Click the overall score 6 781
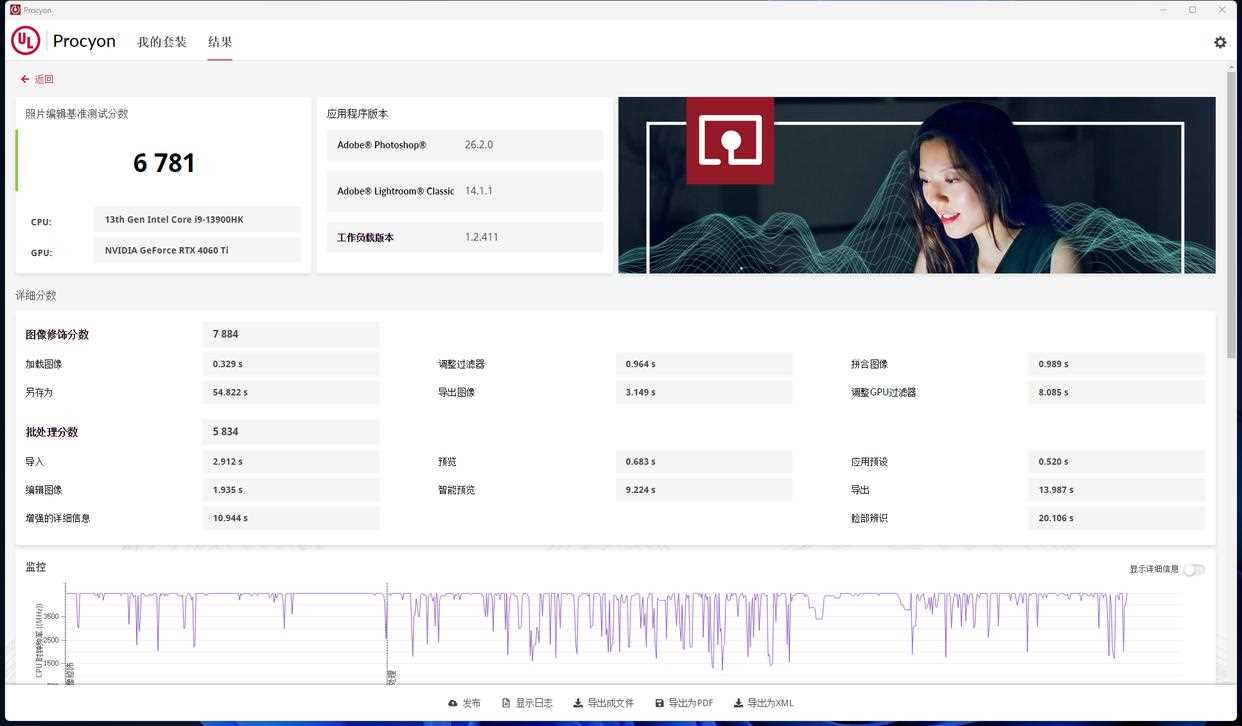The height and width of the screenshot is (726, 1242). (164, 163)
